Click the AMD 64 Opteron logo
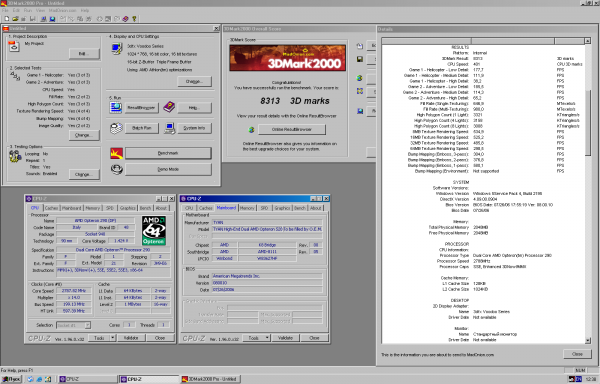Image resolution: width=600 pixels, height=384 pixels. pyautogui.click(x=154, y=231)
